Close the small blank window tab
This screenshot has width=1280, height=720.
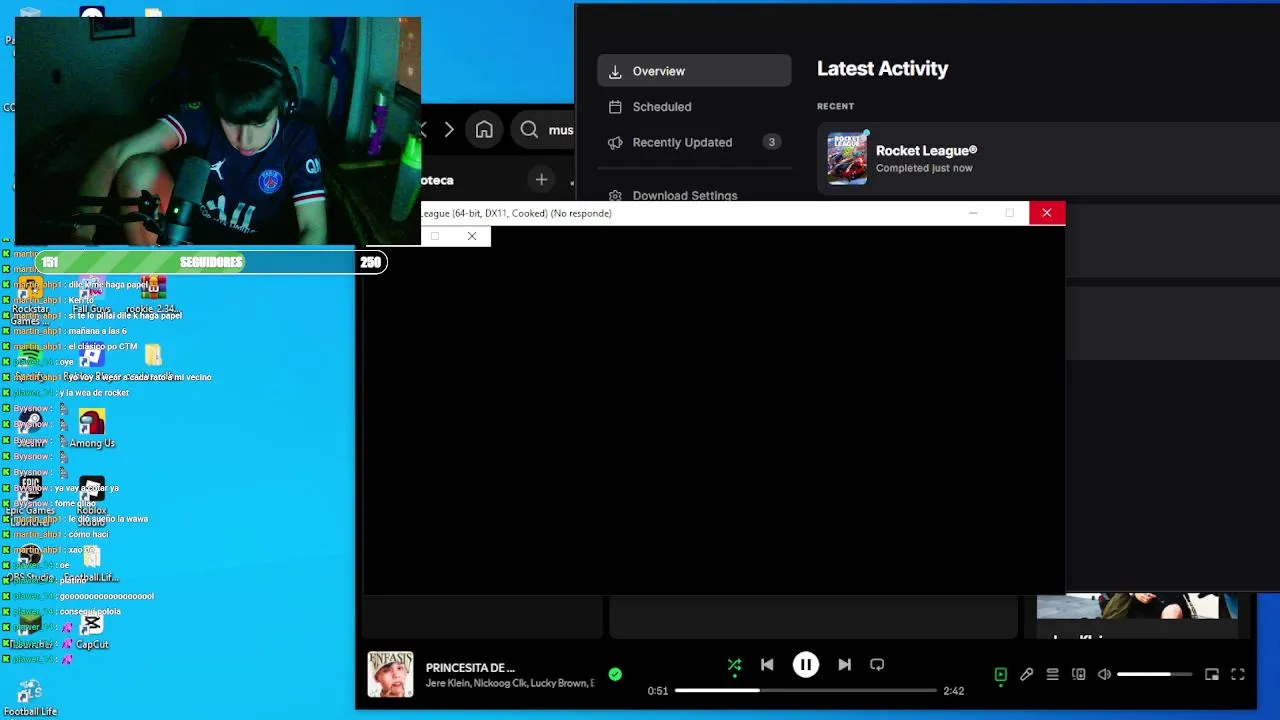(472, 236)
